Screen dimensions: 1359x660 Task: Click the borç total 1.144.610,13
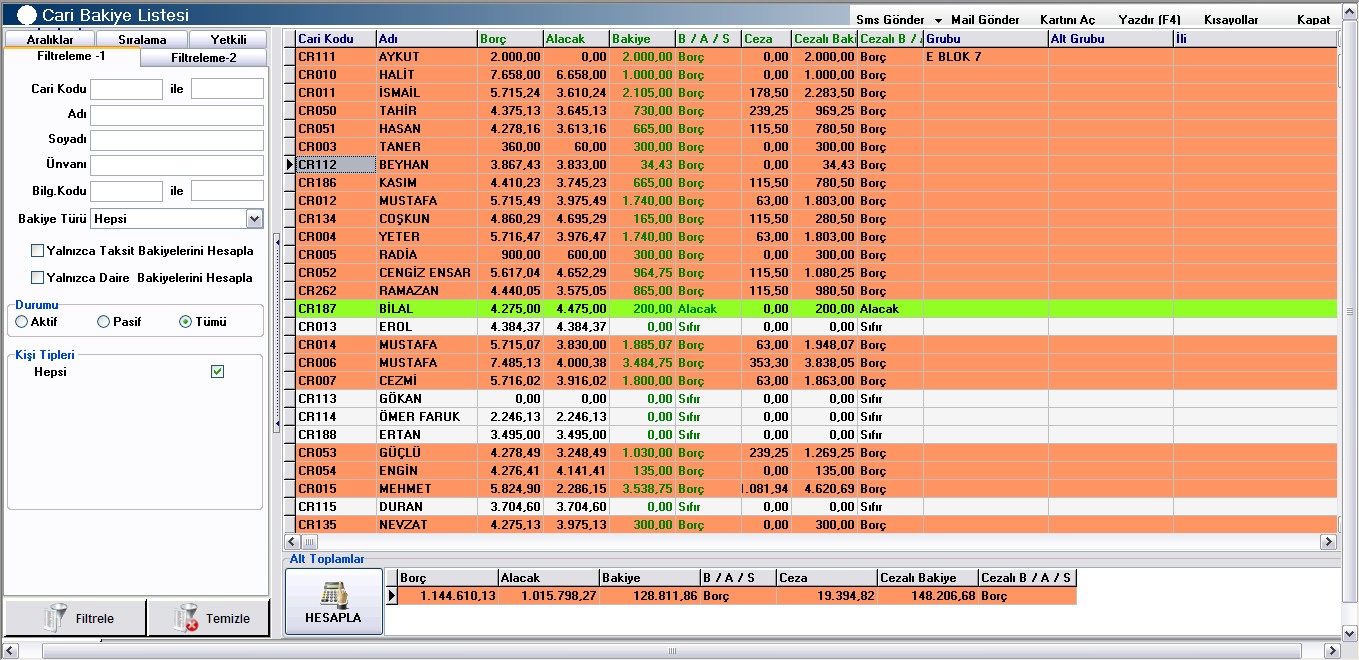click(457, 596)
